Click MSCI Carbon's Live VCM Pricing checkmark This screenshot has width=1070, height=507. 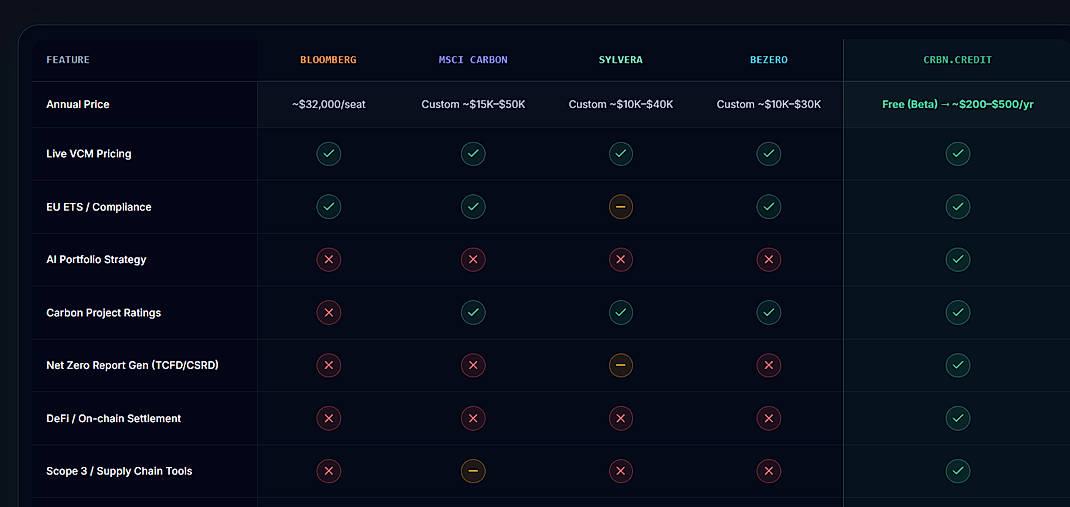pos(473,154)
